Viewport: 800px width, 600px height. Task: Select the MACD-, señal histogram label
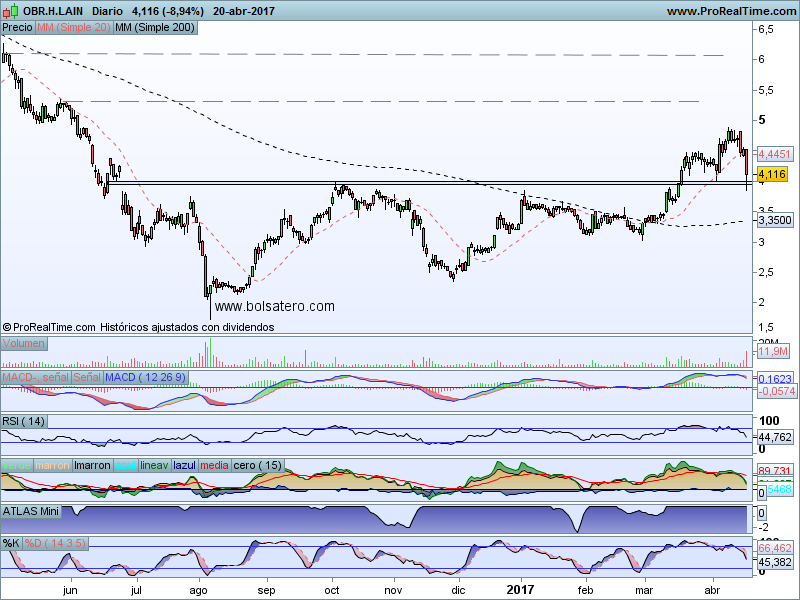[36, 377]
